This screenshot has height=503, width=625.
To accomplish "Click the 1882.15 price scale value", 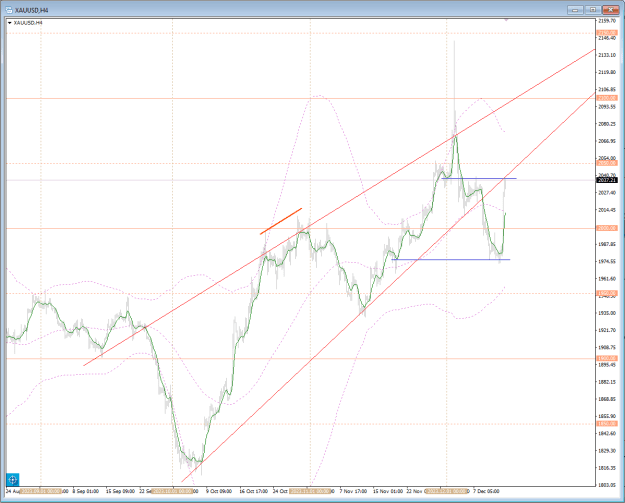I will pos(607,382).
